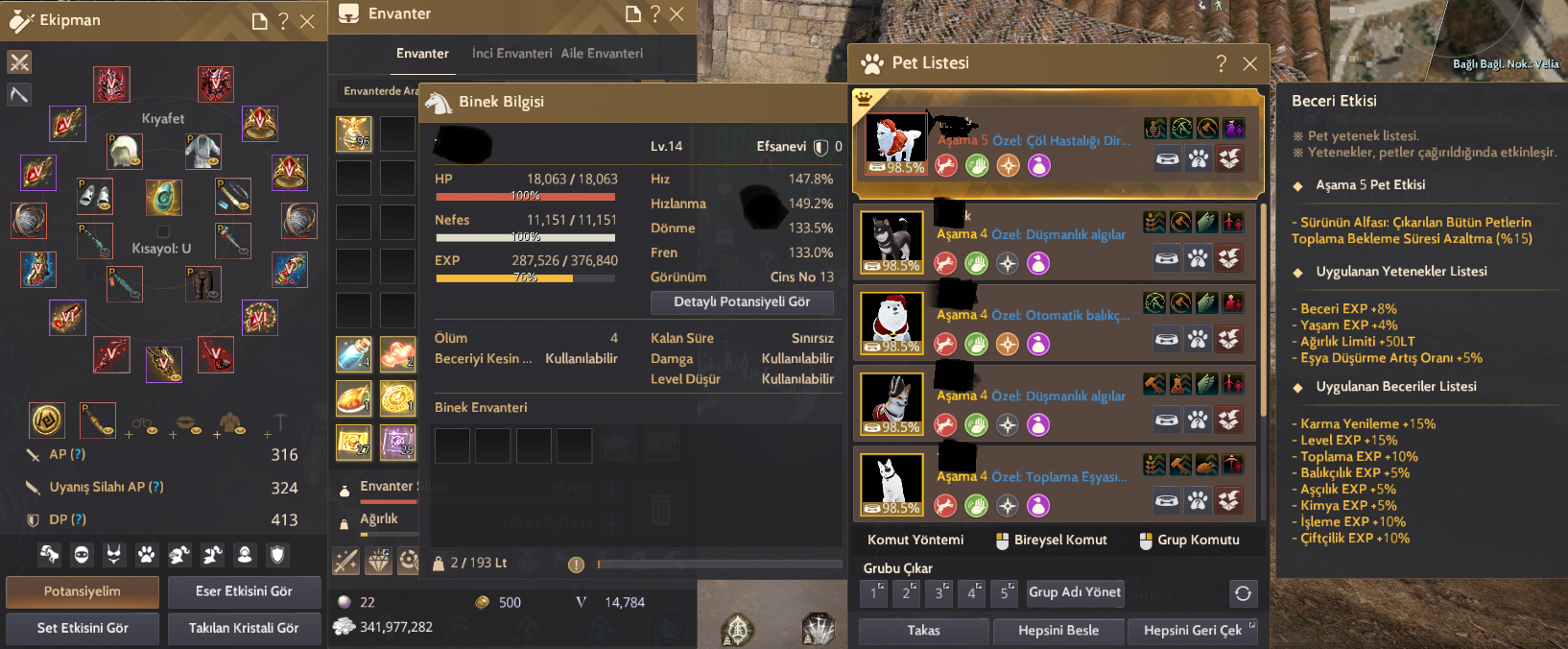Toggle the shield display icon in Ekipman

pyautogui.click(x=277, y=555)
